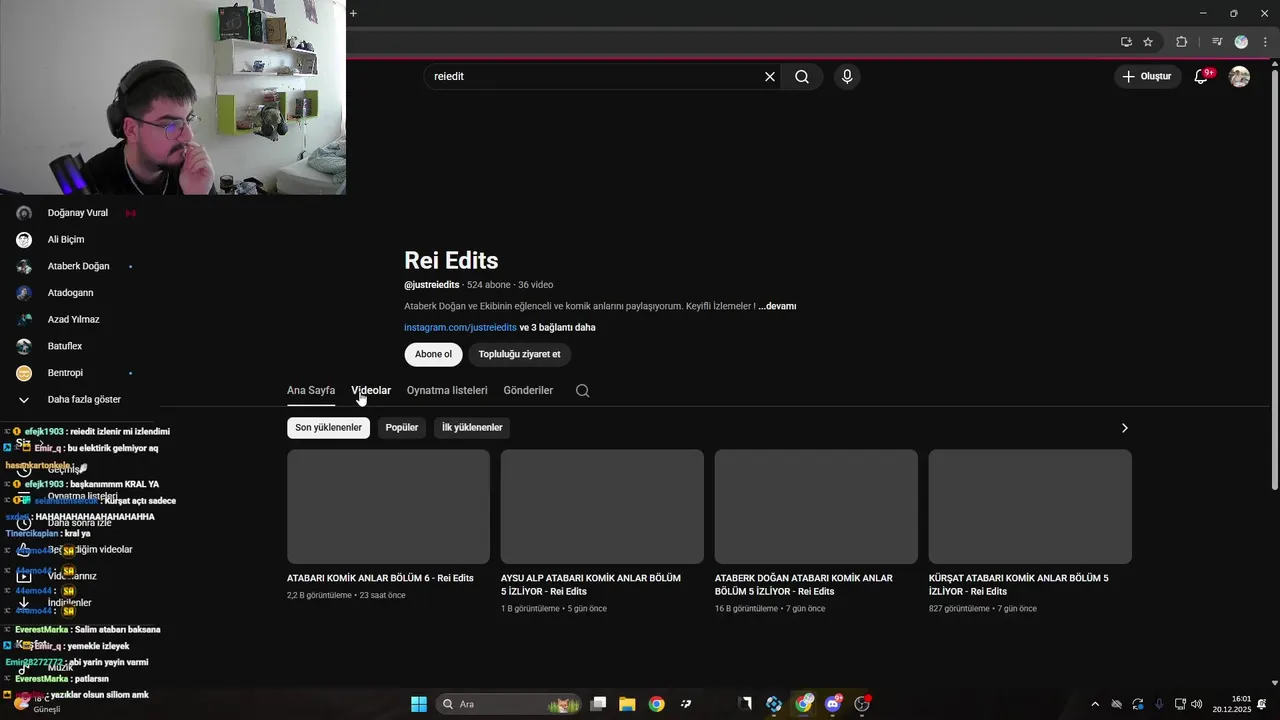The image size is (1280, 720).
Task: Click Topluluğu ziyaret et button
Action: coord(519,354)
